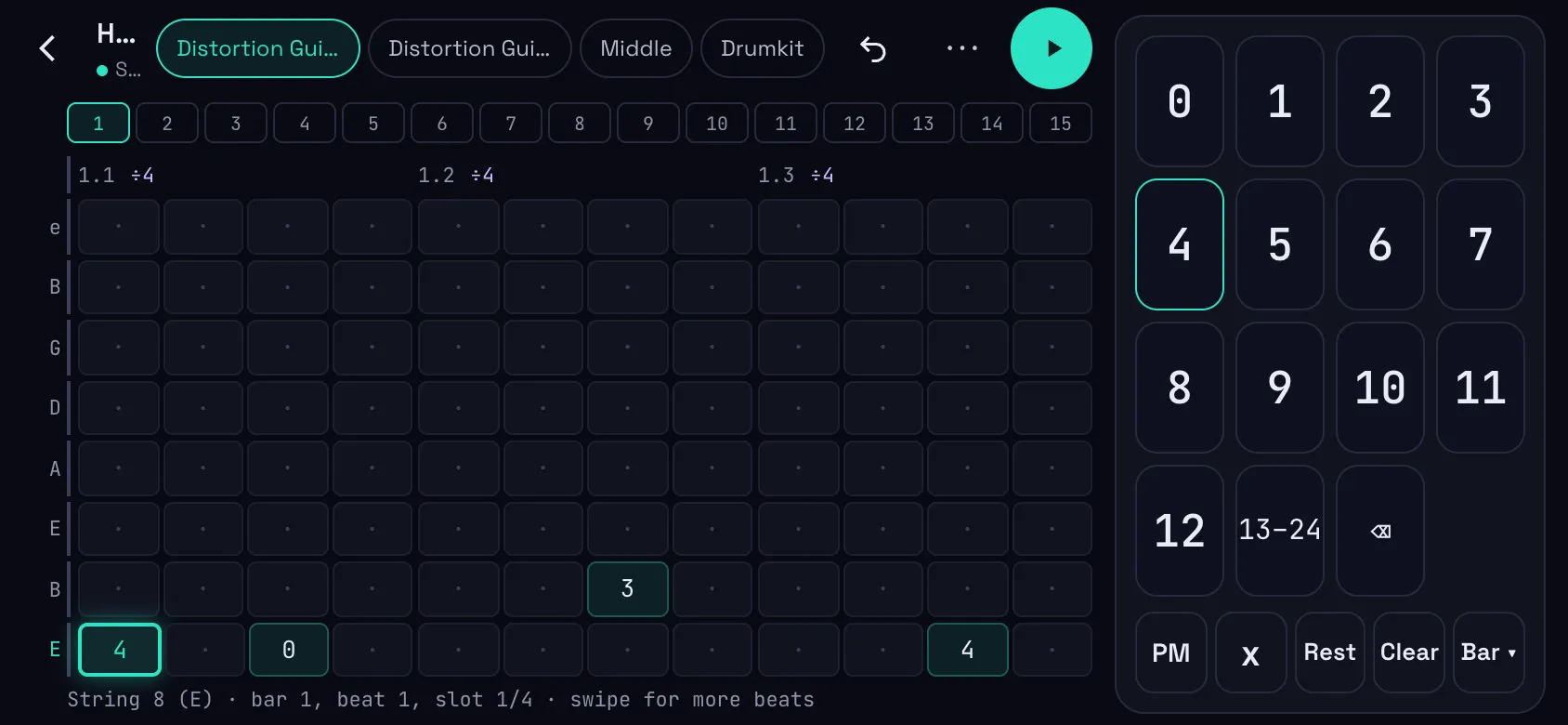Image resolution: width=1568 pixels, height=725 pixels.
Task: Change beat 1.3 subdivision ÷4
Action: (x=822, y=176)
